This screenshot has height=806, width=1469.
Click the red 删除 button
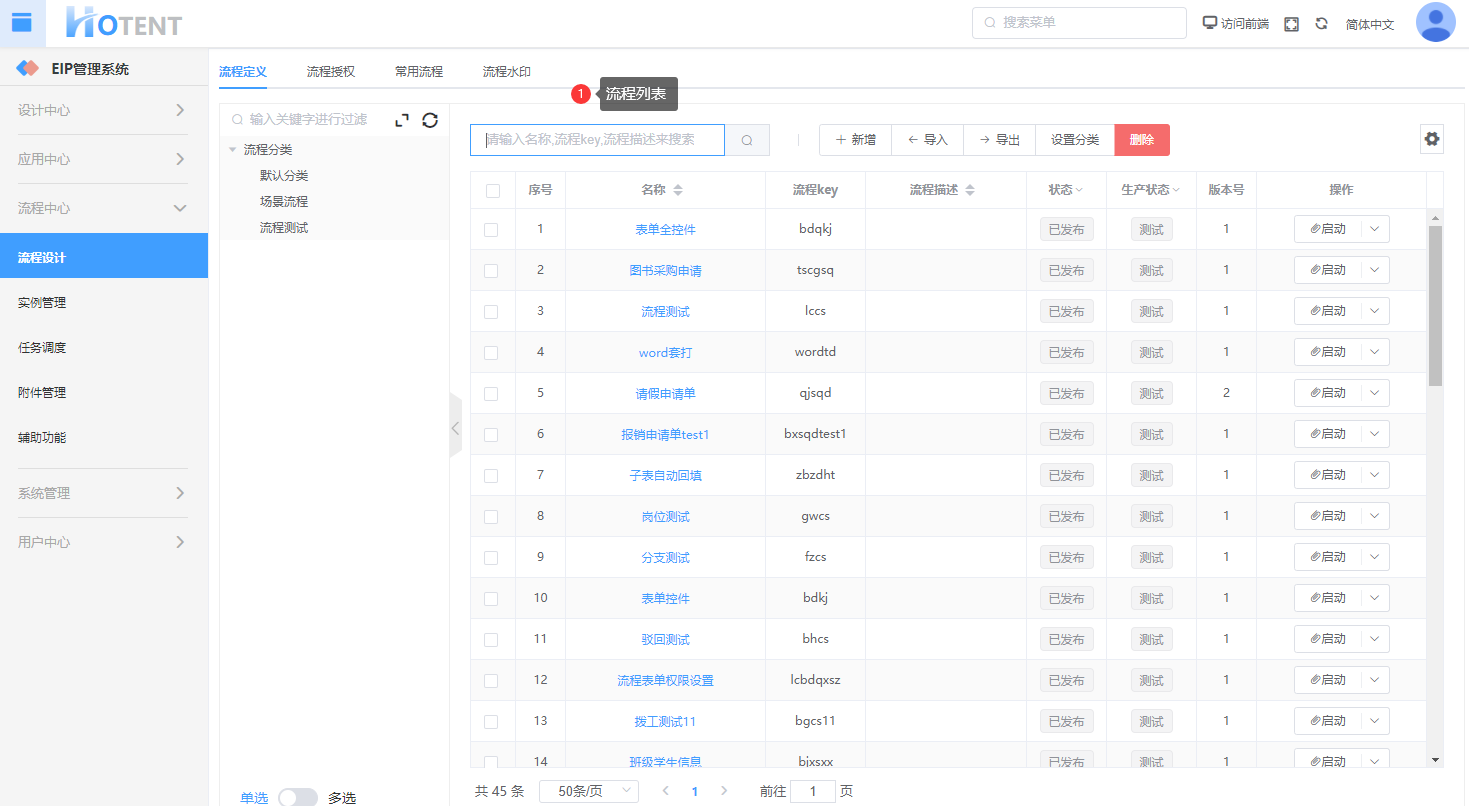[1141, 140]
